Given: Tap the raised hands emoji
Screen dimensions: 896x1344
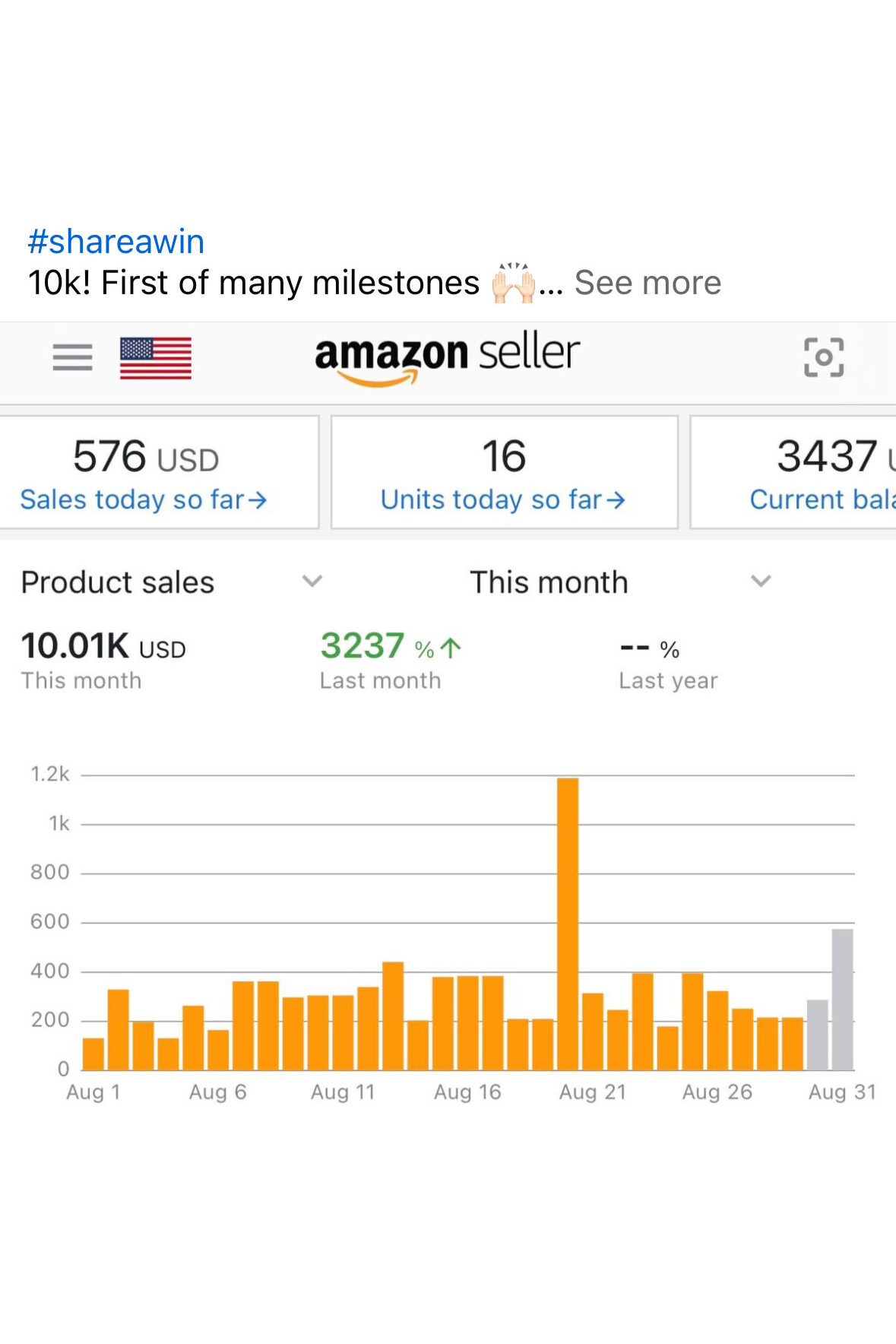Looking at the screenshot, I should [x=513, y=283].
